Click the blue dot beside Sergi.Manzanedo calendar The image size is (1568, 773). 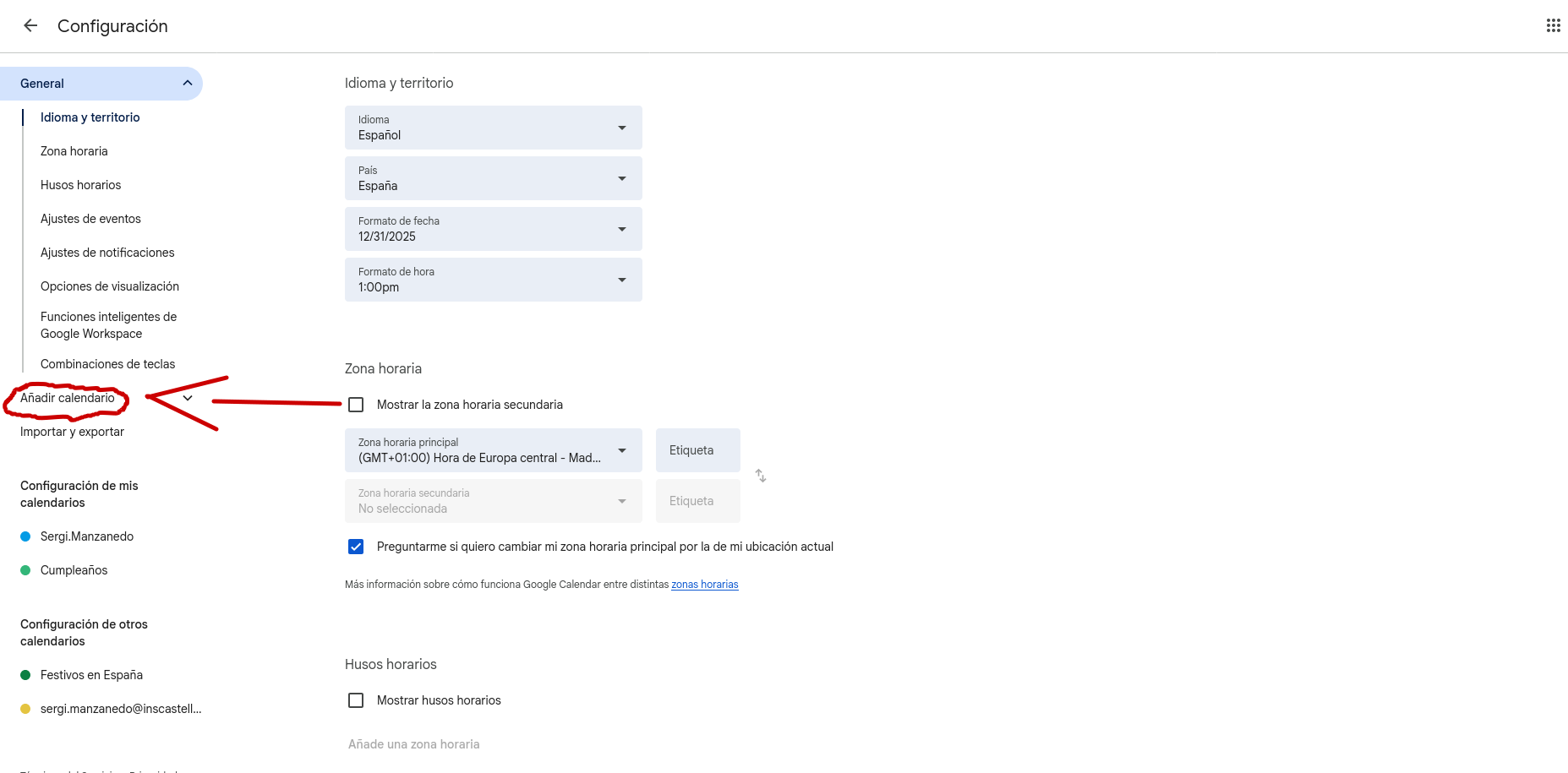click(25, 536)
